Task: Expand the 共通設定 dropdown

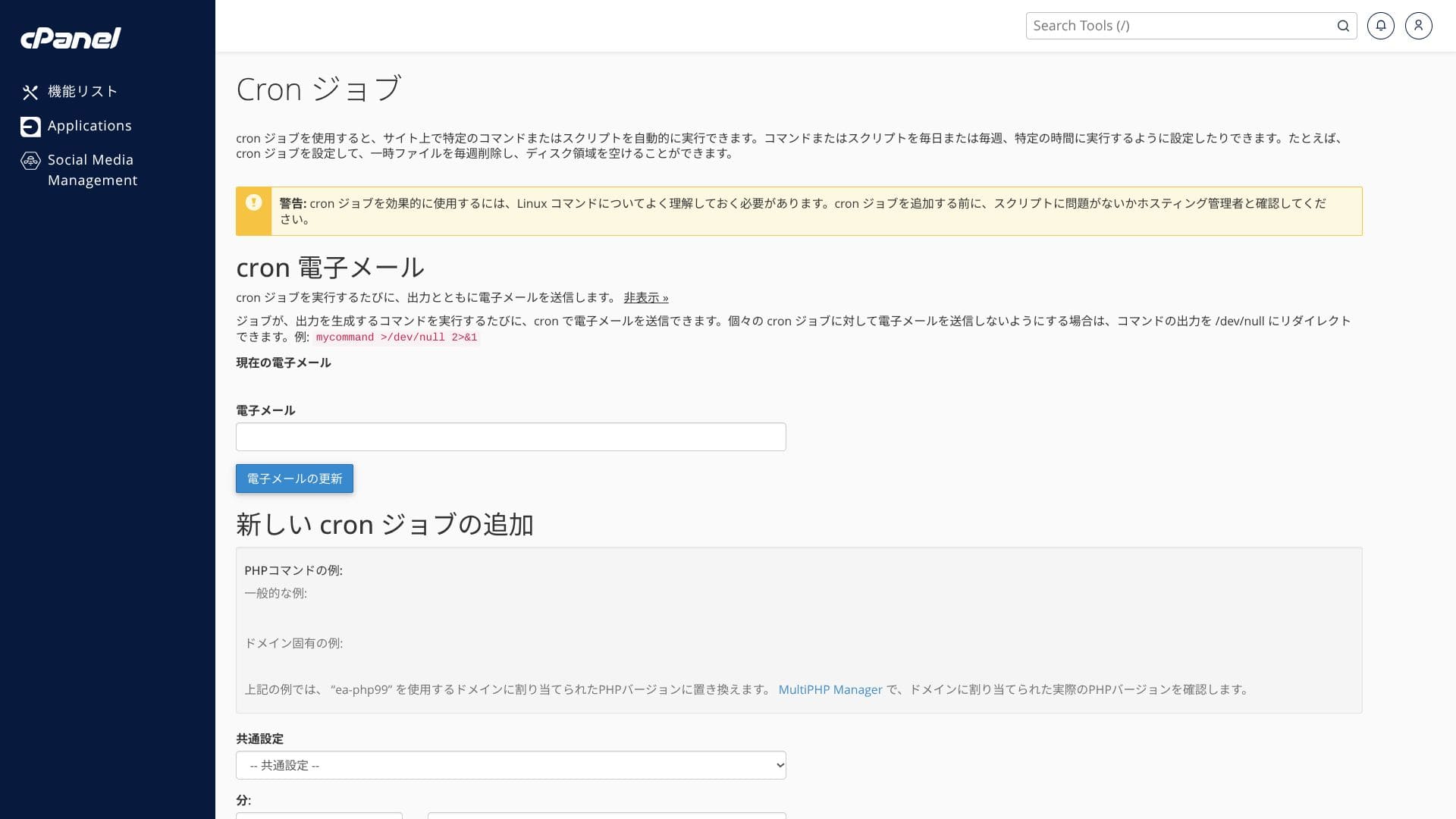Action: [510, 765]
